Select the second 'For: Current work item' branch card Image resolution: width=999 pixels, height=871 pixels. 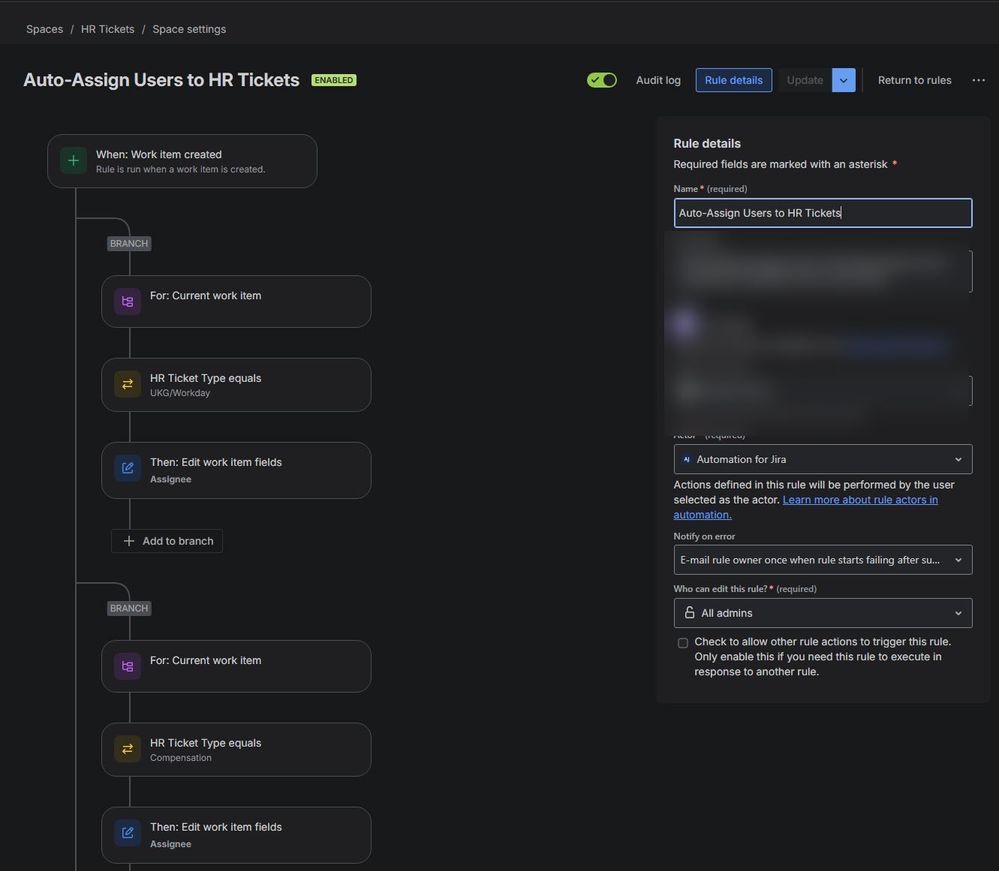[236, 666]
